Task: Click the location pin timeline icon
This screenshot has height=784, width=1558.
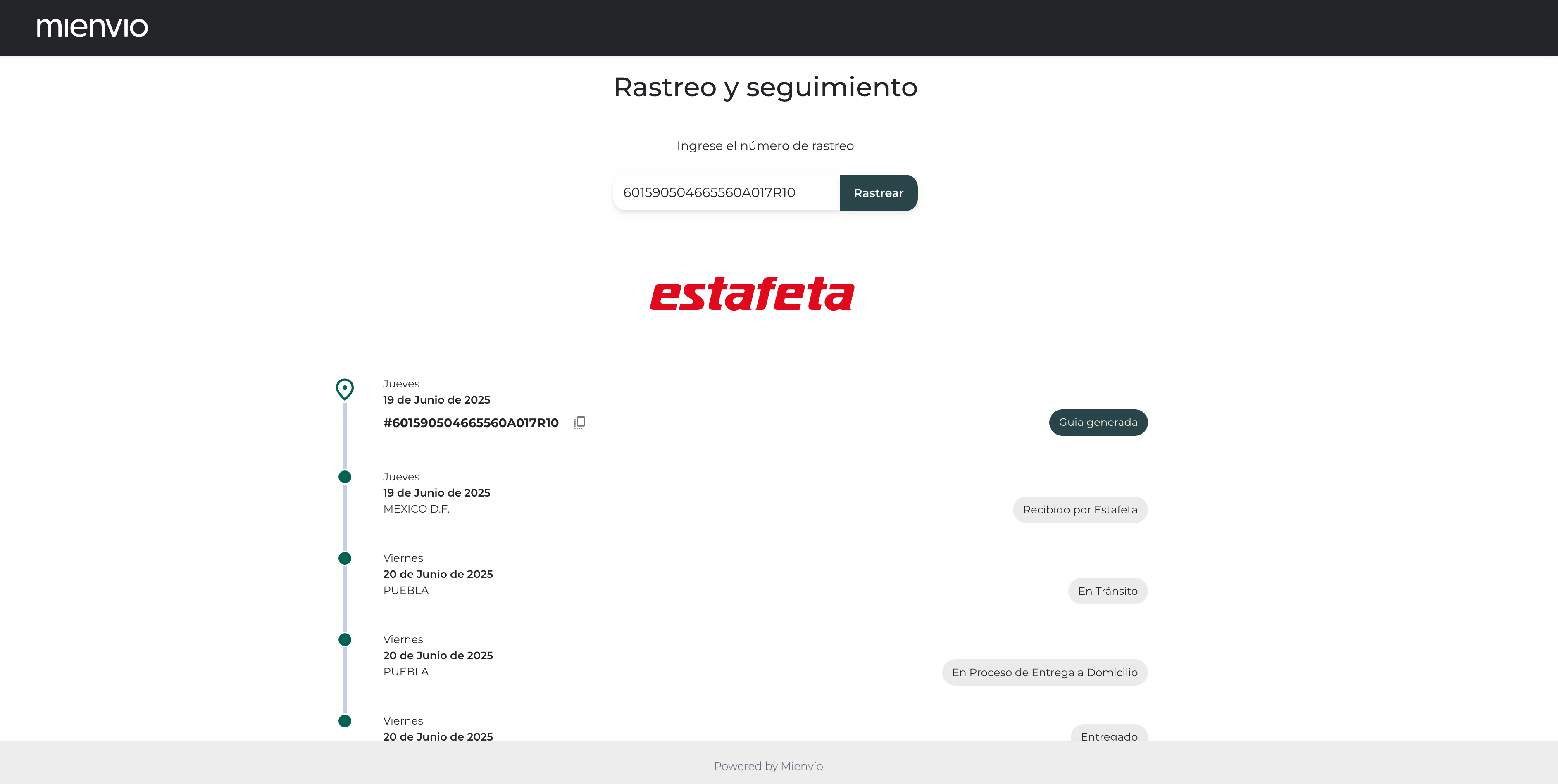Action: (345, 389)
